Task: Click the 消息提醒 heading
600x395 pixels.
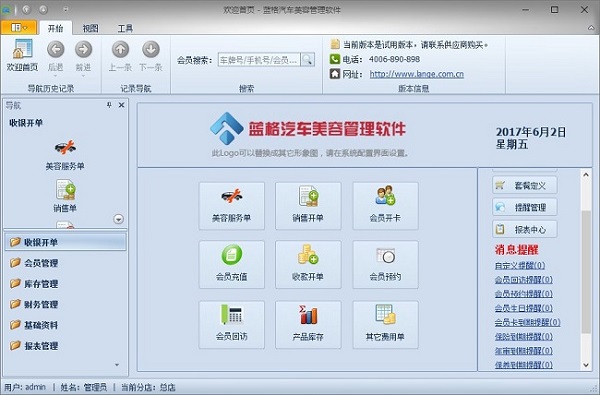Action: (517, 250)
